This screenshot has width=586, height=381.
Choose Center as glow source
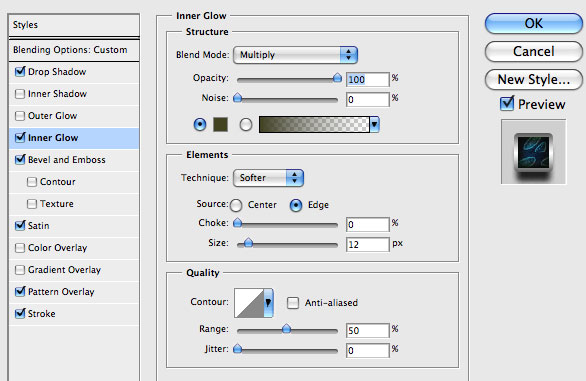[236, 205]
